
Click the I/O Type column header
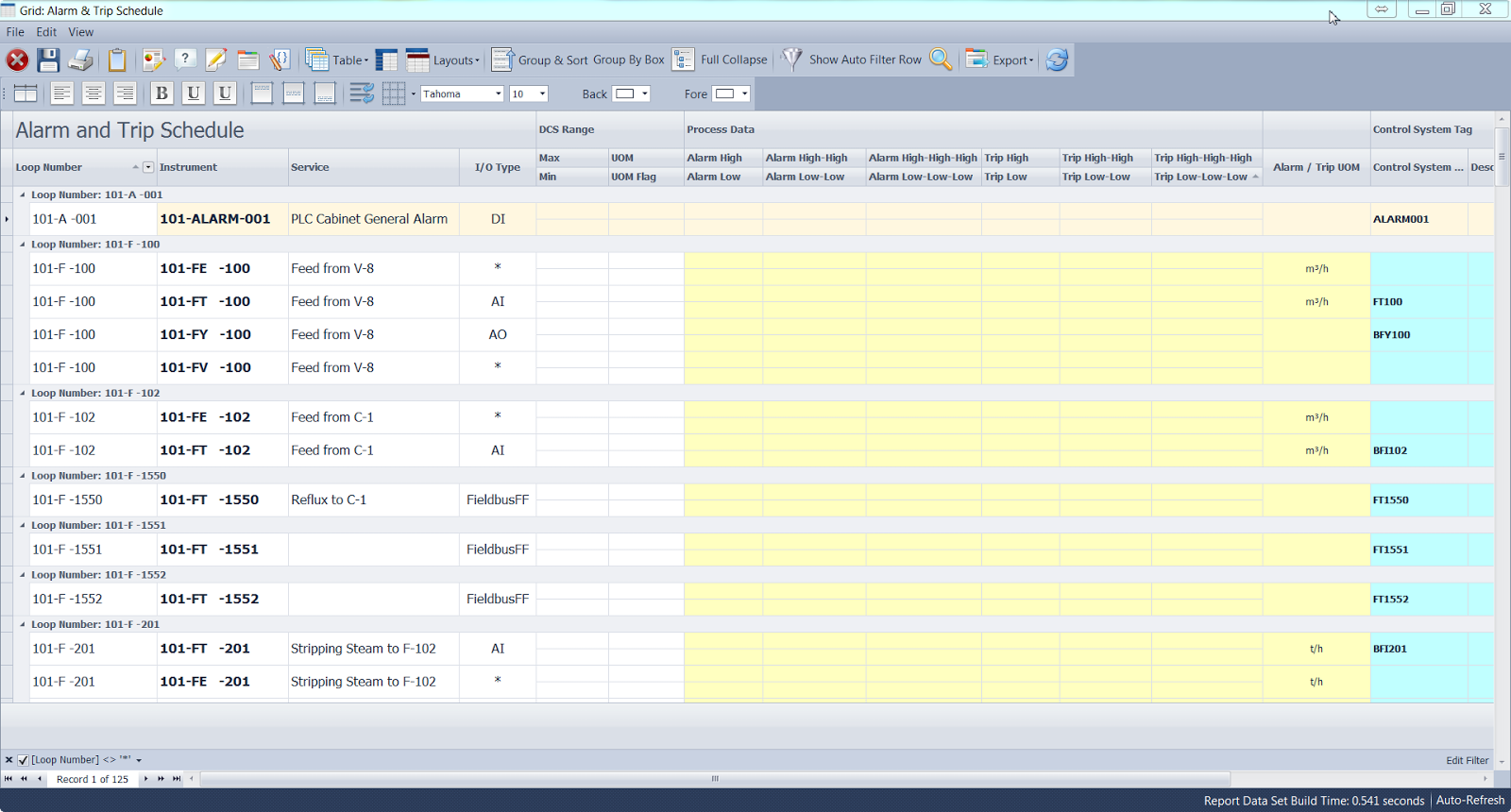click(497, 167)
